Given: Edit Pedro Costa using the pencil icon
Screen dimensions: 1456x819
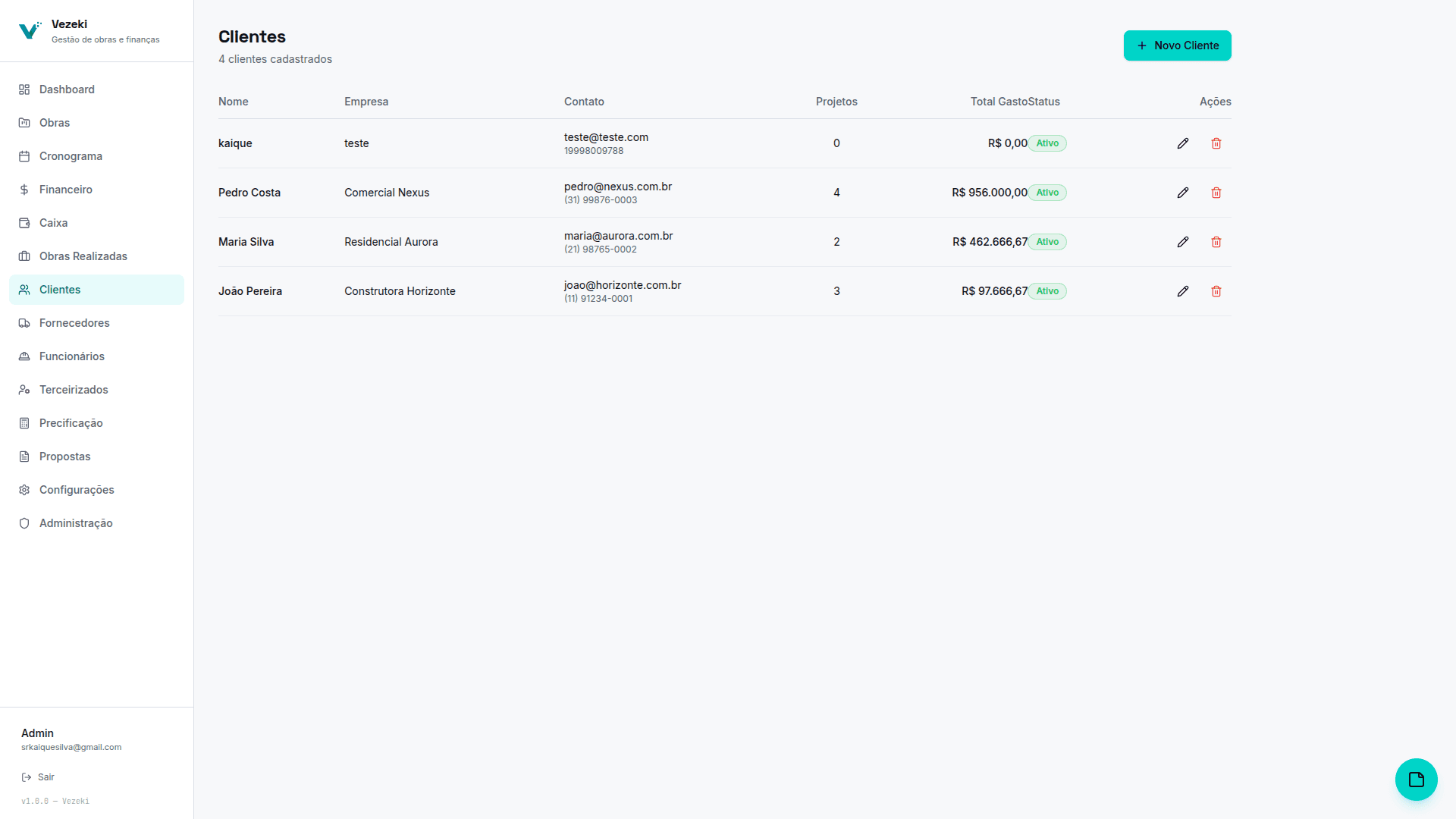Looking at the screenshot, I should click(1183, 193).
